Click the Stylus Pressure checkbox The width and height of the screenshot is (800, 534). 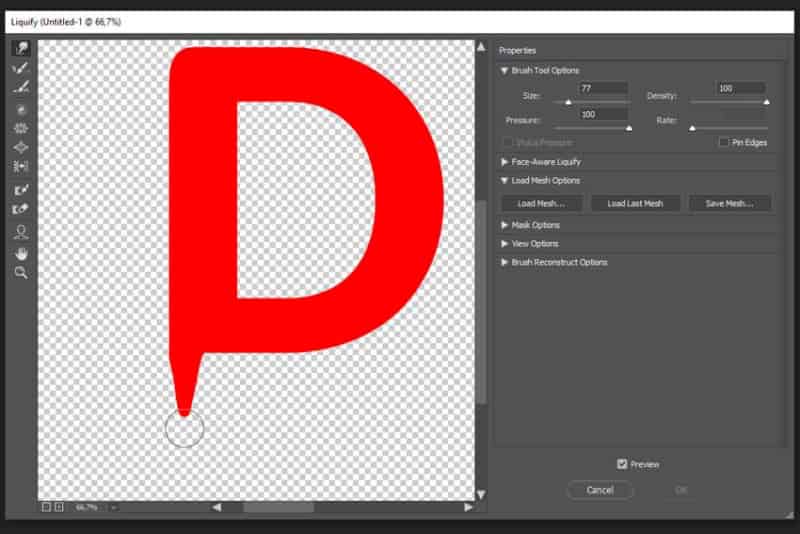click(508, 142)
